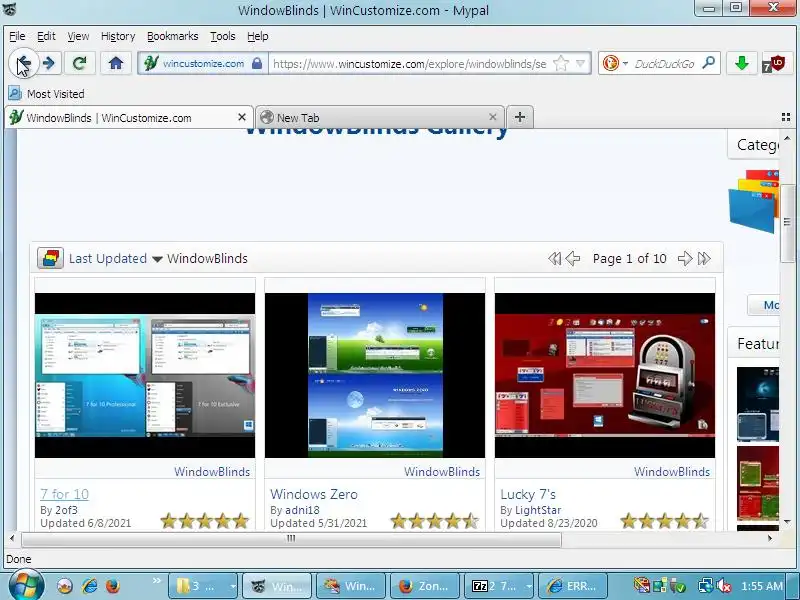Click the Lucky 7's title link
800x600 pixels.
click(x=528, y=494)
